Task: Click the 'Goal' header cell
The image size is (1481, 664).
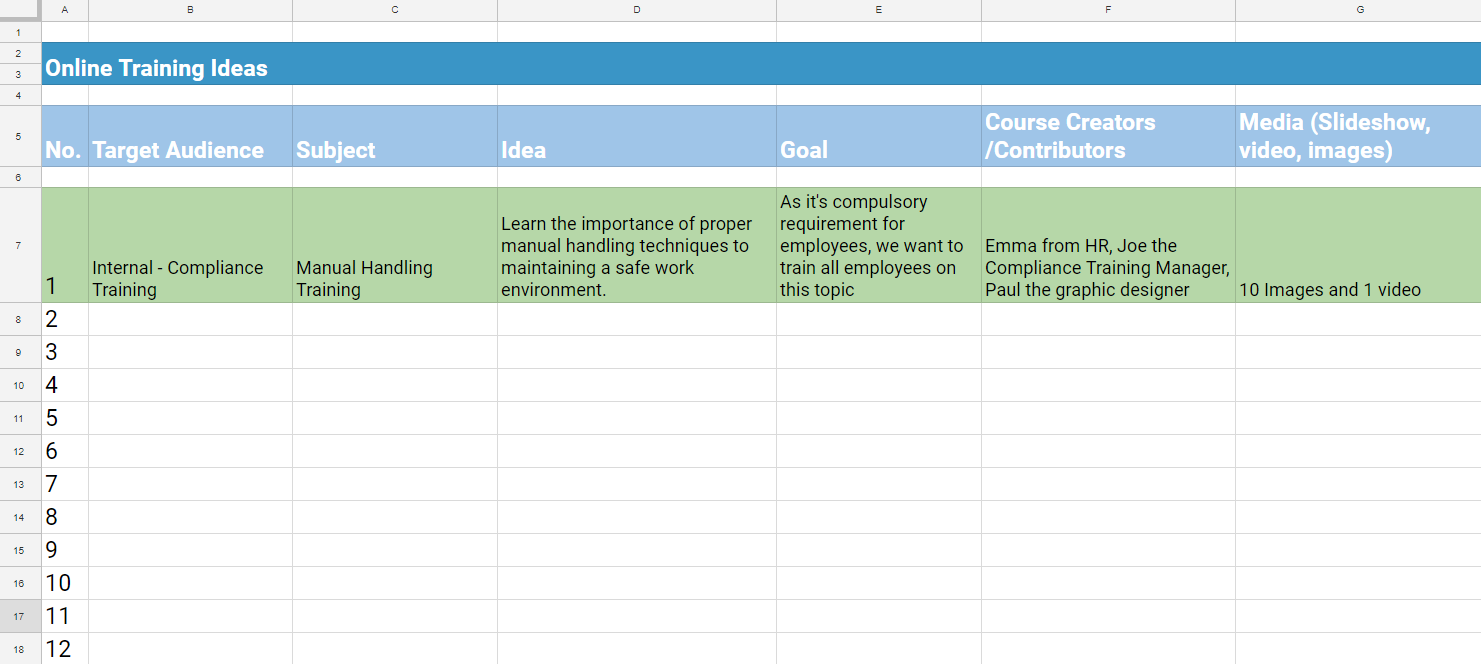Action: 879,136
